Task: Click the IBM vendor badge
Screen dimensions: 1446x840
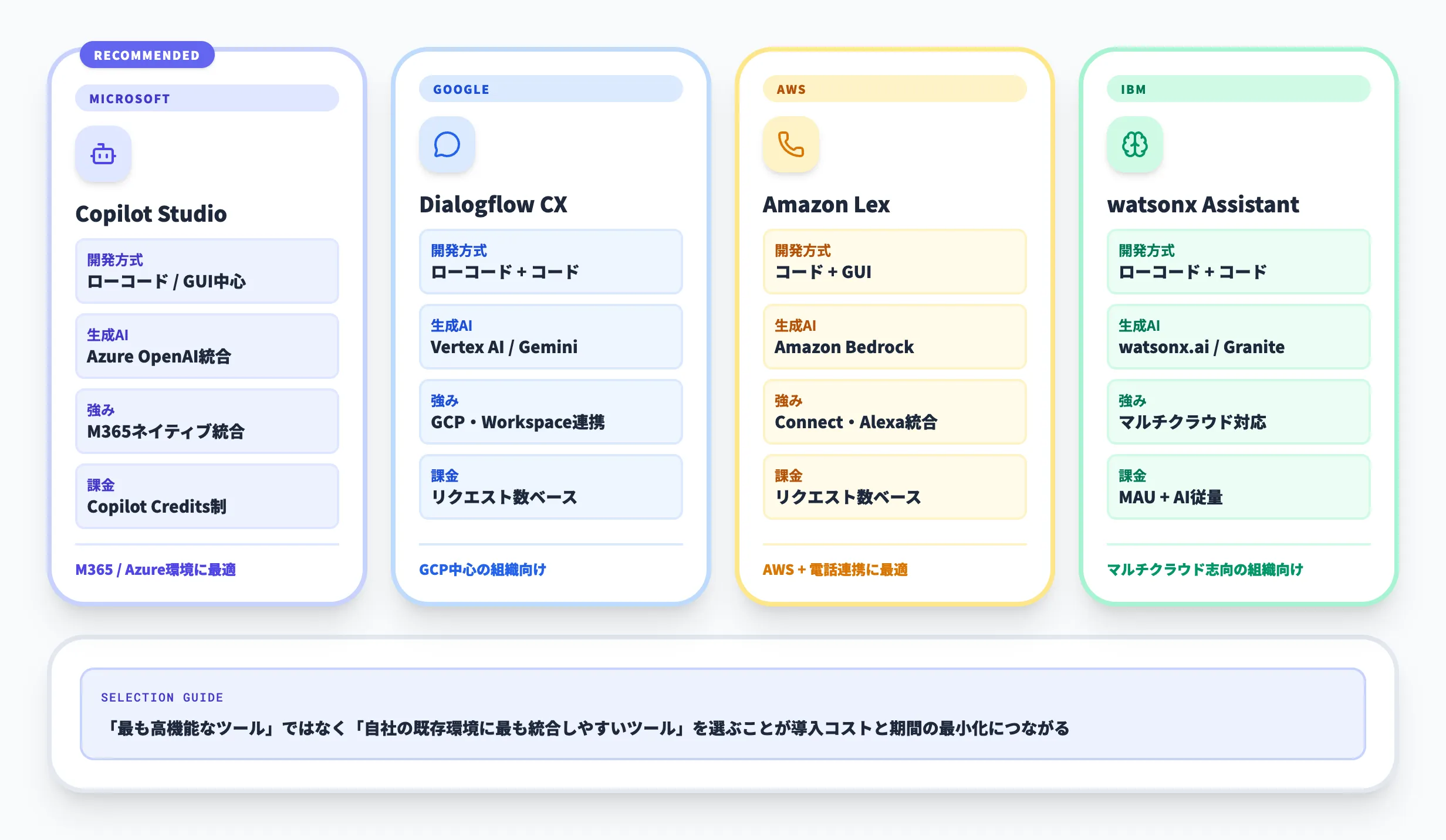Action: click(1238, 89)
